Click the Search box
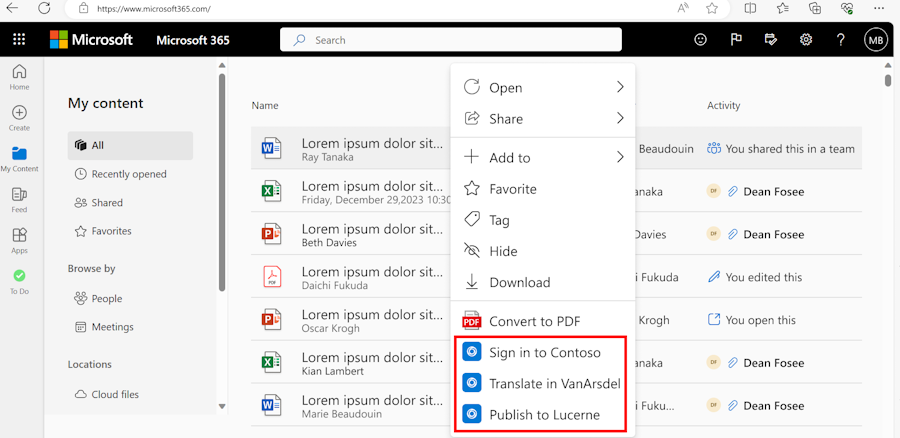Image resolution: width=900 pixels, height=438 pixels. 451,40
